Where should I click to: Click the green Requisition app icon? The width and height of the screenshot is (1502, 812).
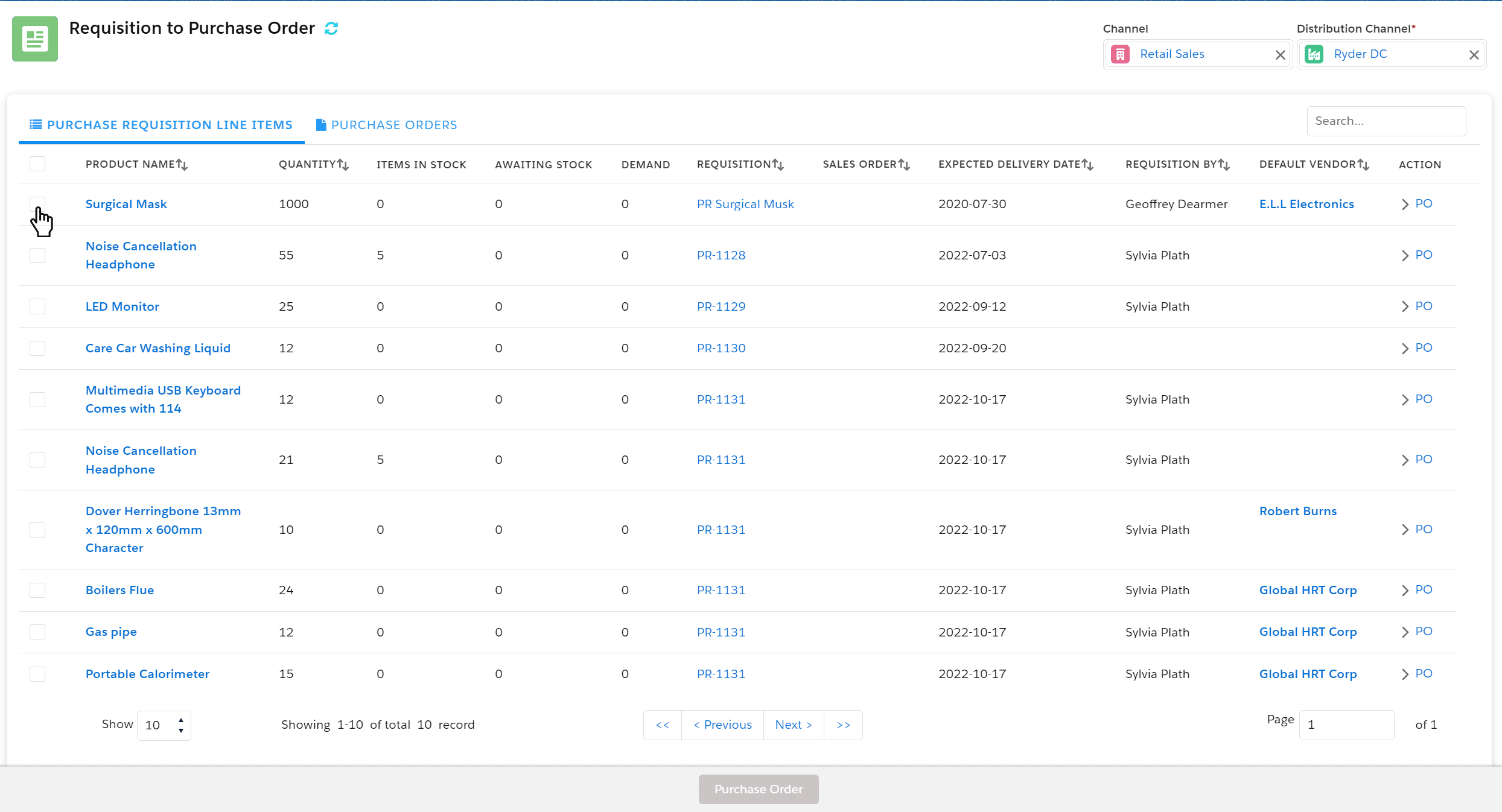pos(35,39)
